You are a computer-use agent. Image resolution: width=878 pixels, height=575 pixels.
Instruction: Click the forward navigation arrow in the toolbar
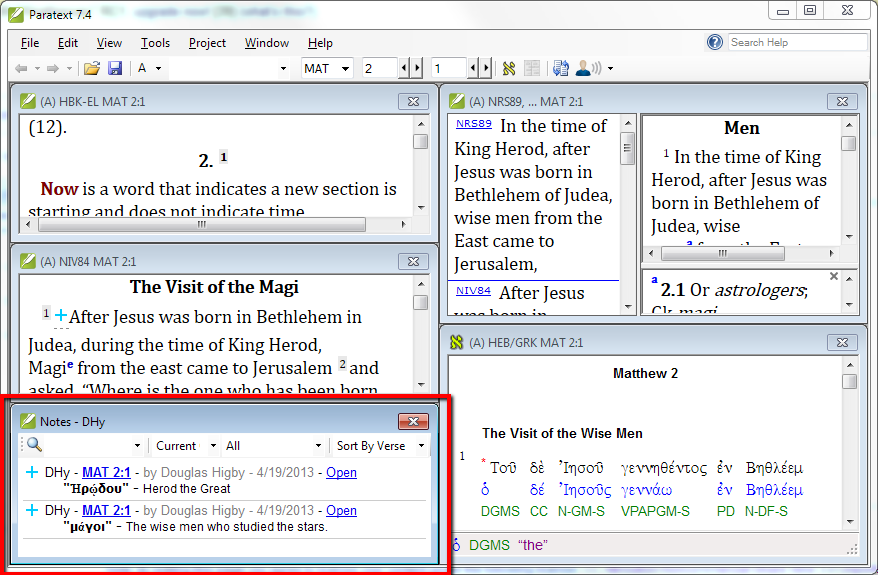[x=53, y=69]
